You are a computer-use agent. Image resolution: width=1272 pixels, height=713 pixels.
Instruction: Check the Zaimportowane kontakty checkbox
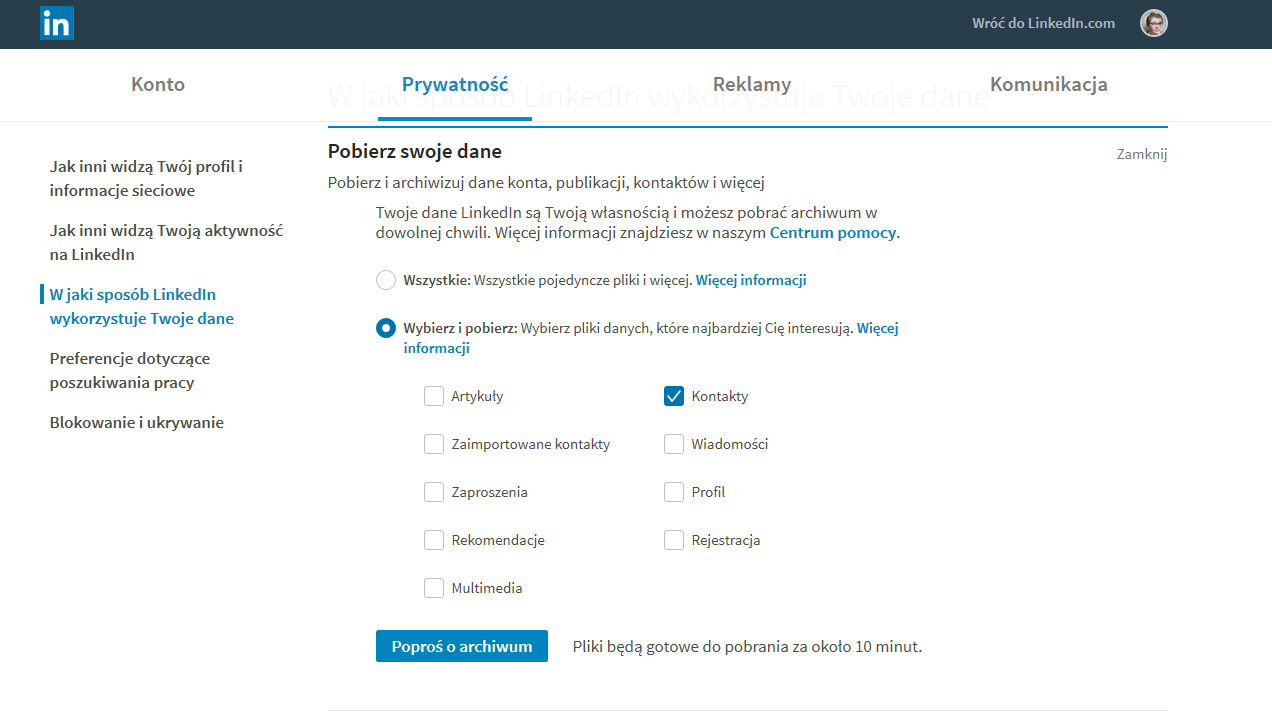click(434, 444)
